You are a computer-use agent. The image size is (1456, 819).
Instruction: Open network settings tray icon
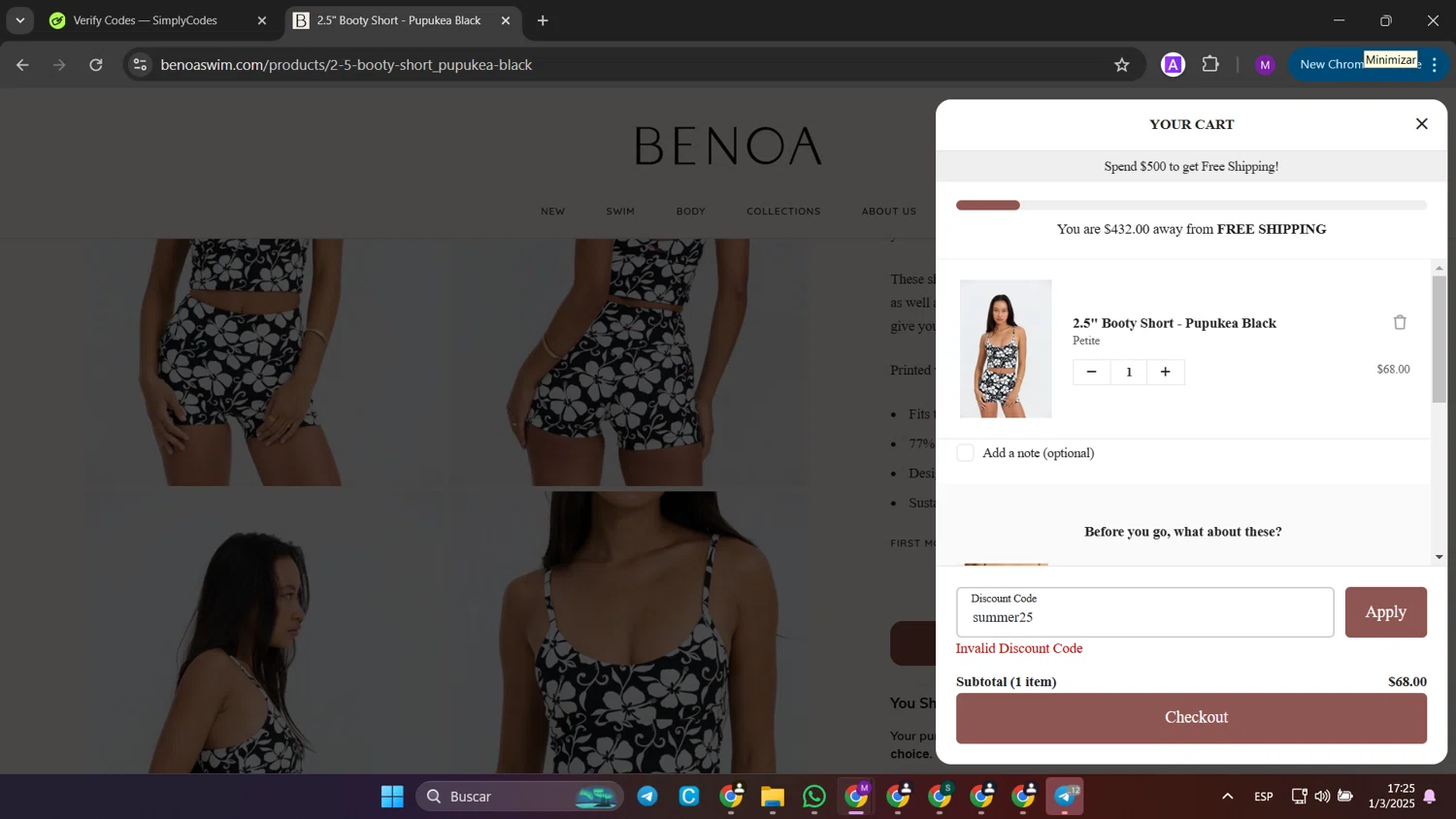coord(1299,797)
